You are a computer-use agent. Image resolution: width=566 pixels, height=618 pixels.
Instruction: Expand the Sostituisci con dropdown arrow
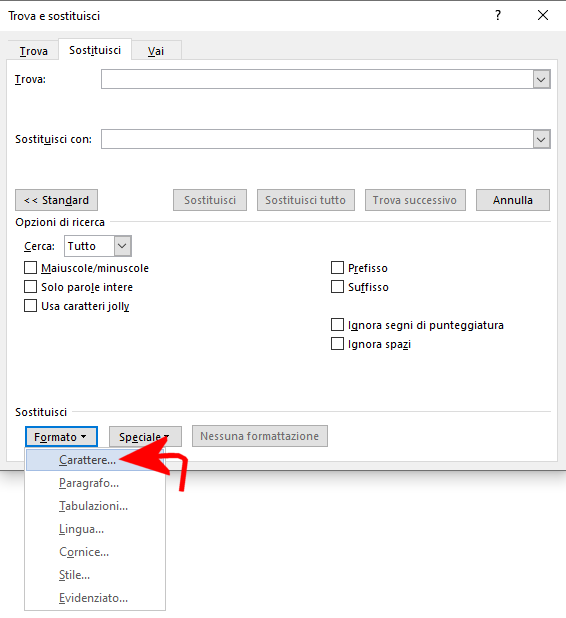(x=542, y=139)
